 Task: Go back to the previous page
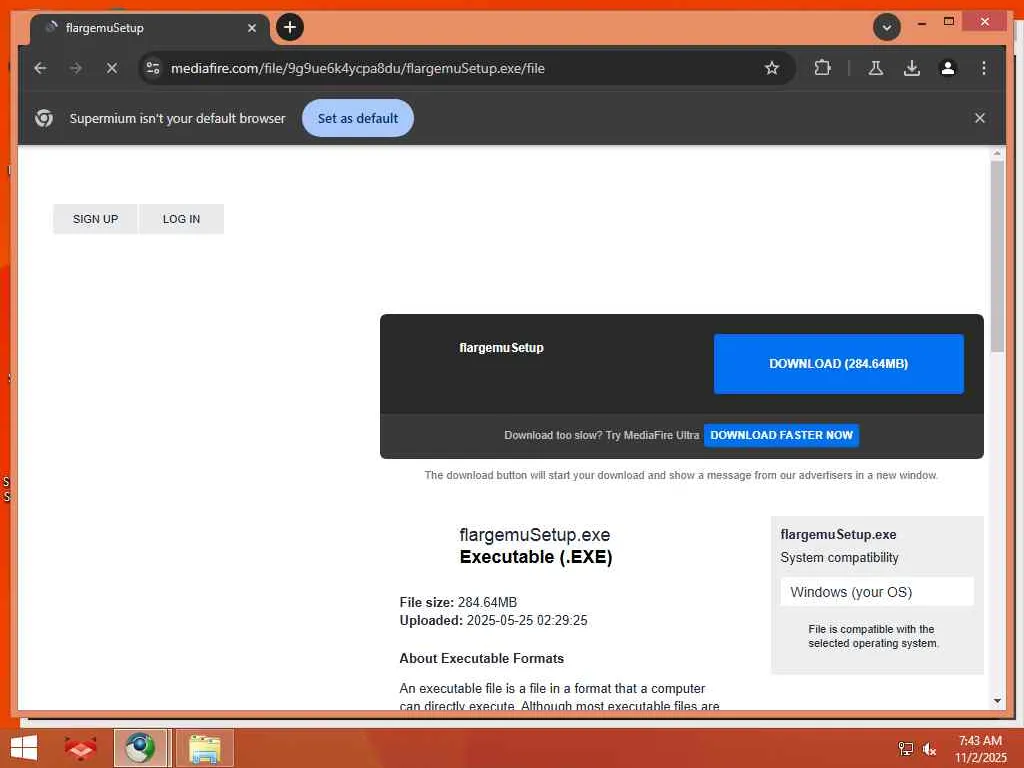[40, 68]
